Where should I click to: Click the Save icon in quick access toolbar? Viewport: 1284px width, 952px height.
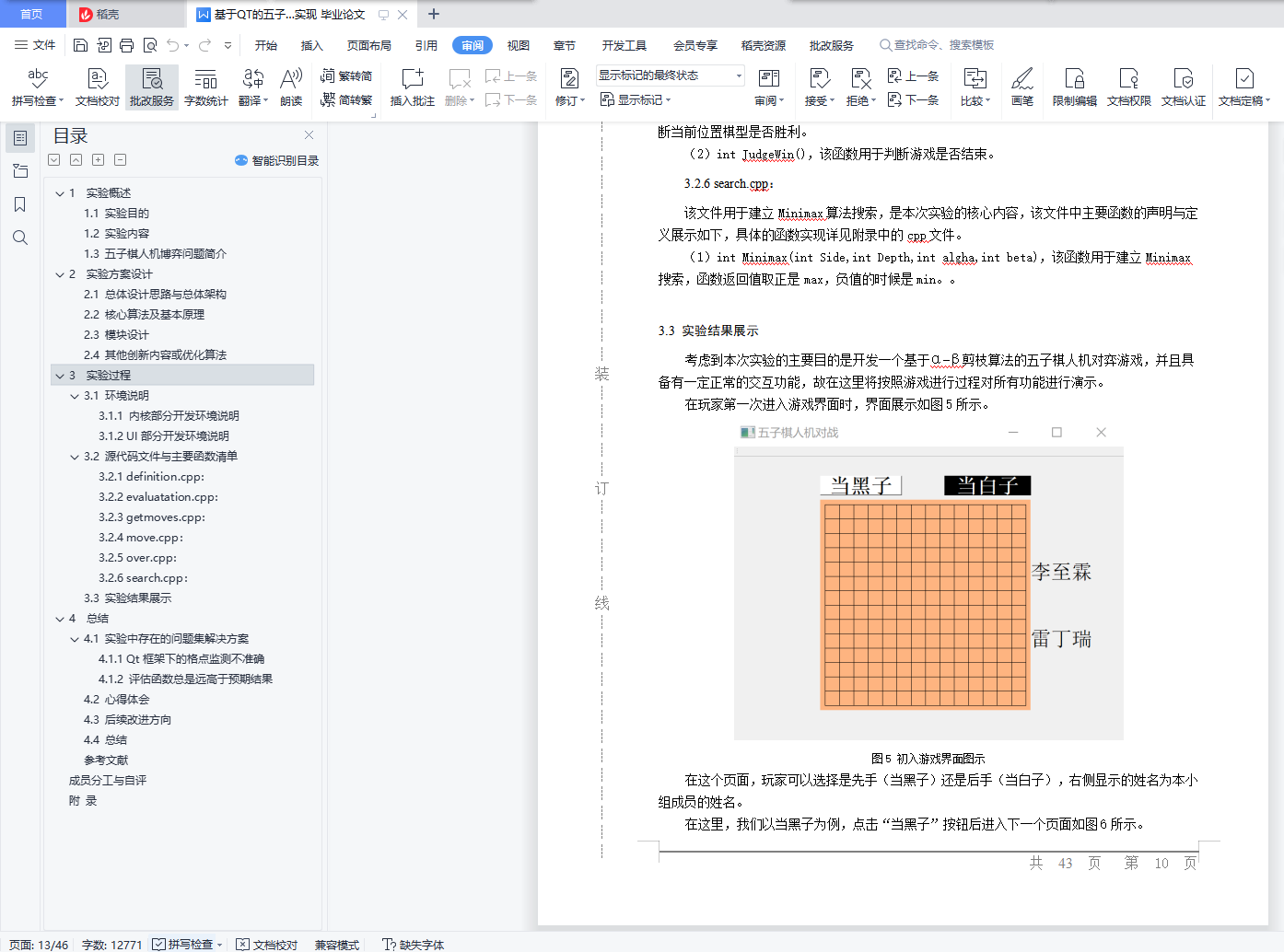(80, 45)
